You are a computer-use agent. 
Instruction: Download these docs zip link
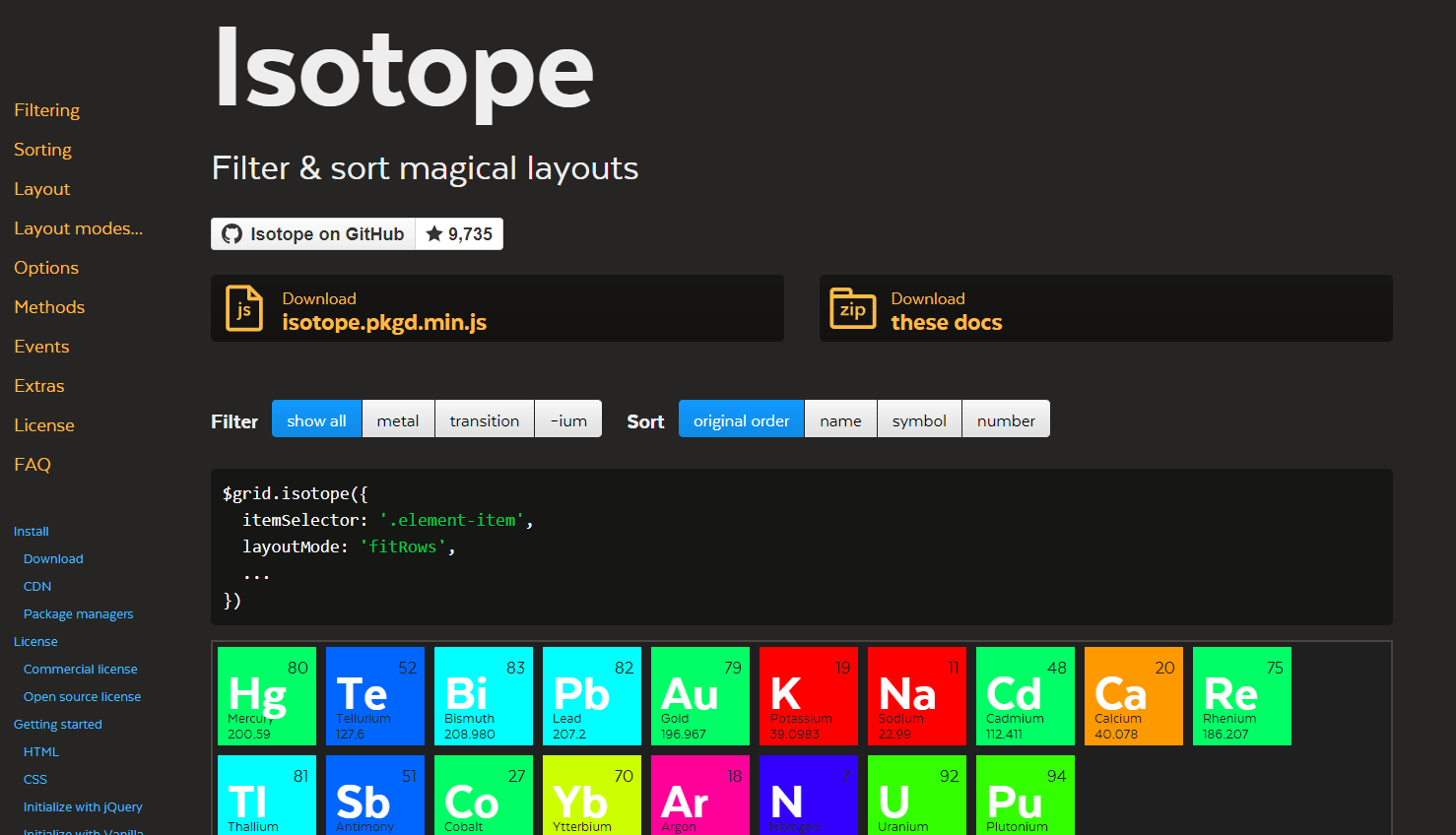click(x=1106, y=308)
